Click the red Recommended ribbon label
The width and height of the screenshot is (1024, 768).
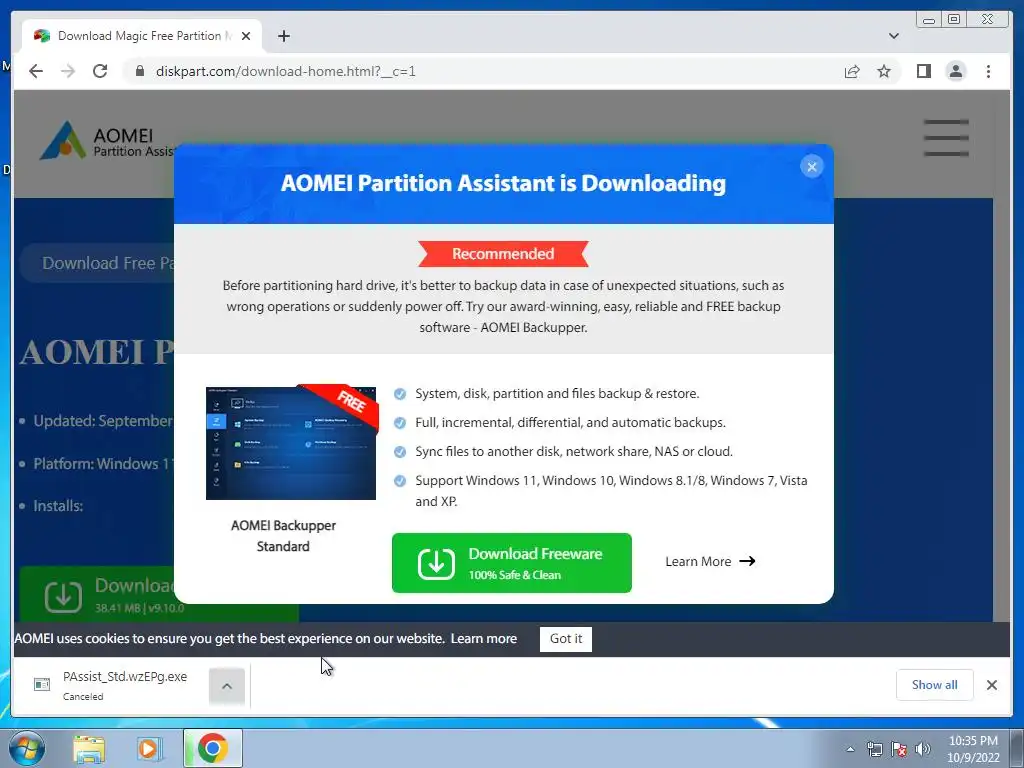tap(503, 253)
